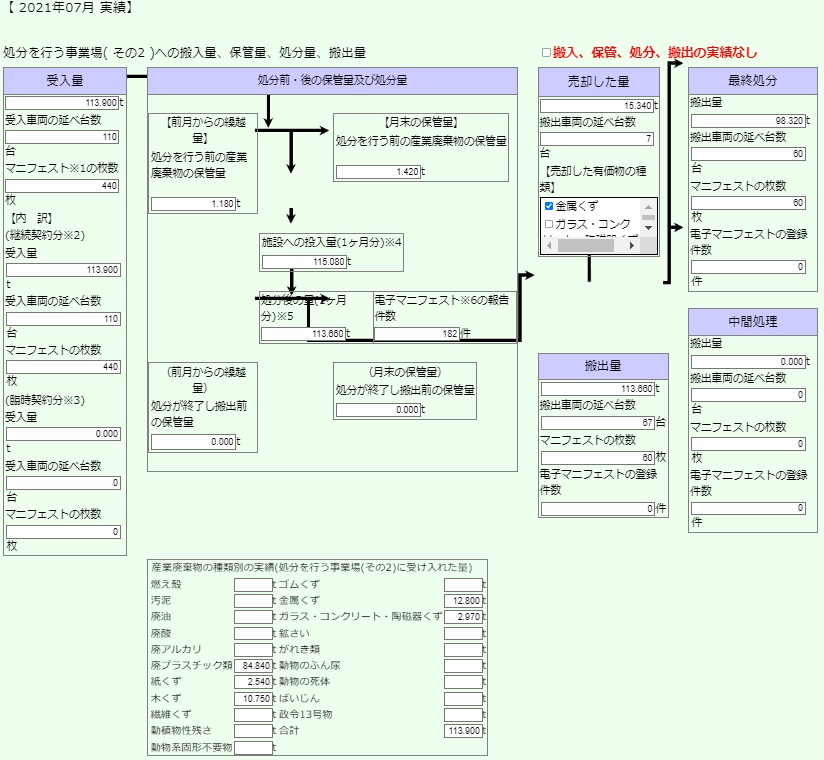This screenshot has height=760, width=824.
Task: Click the がれき類 amount field
Action: 463,649
